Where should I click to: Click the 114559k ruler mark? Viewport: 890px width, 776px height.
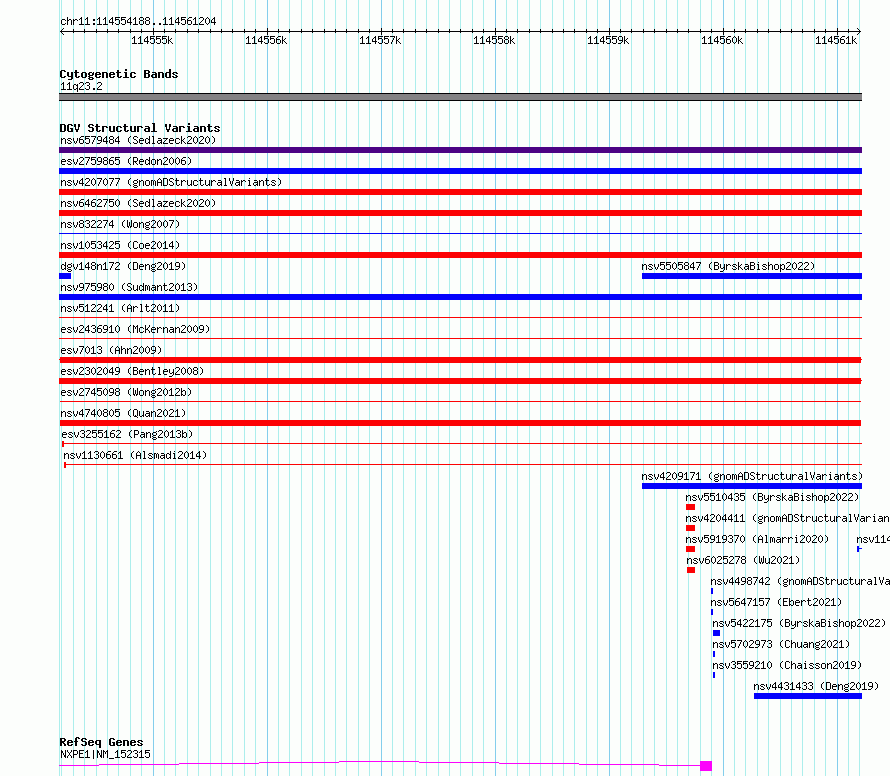(x=608, y=40)
